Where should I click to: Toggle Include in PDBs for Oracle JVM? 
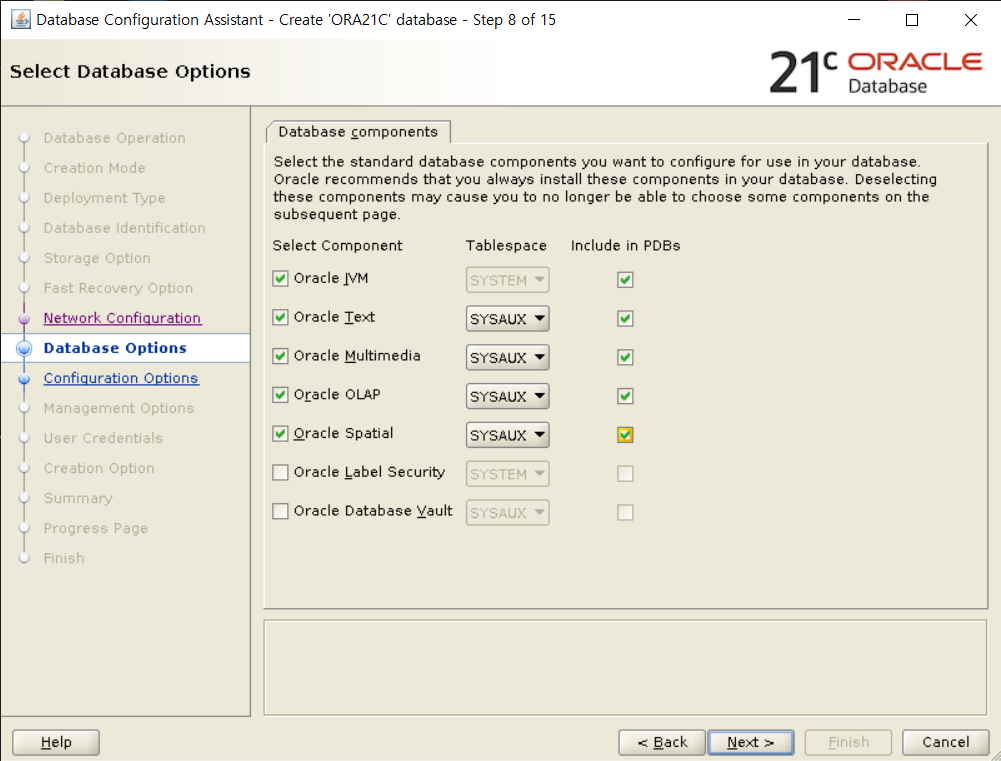point(625,280)
